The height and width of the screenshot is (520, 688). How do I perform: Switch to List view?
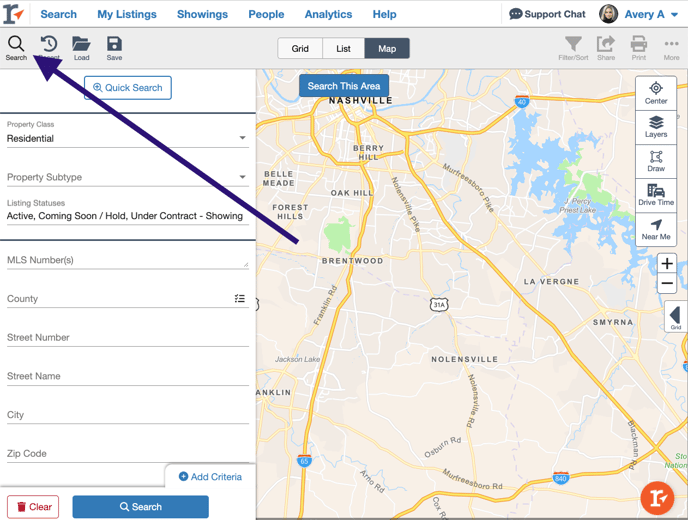tap(343, 48)
